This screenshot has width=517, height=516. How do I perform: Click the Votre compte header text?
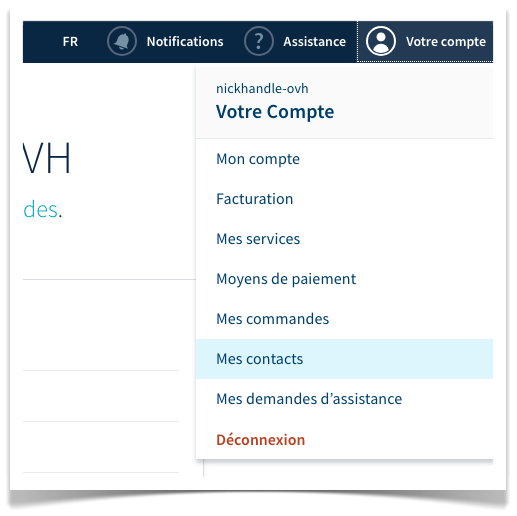pyautogui.click(x=446, y=42)
